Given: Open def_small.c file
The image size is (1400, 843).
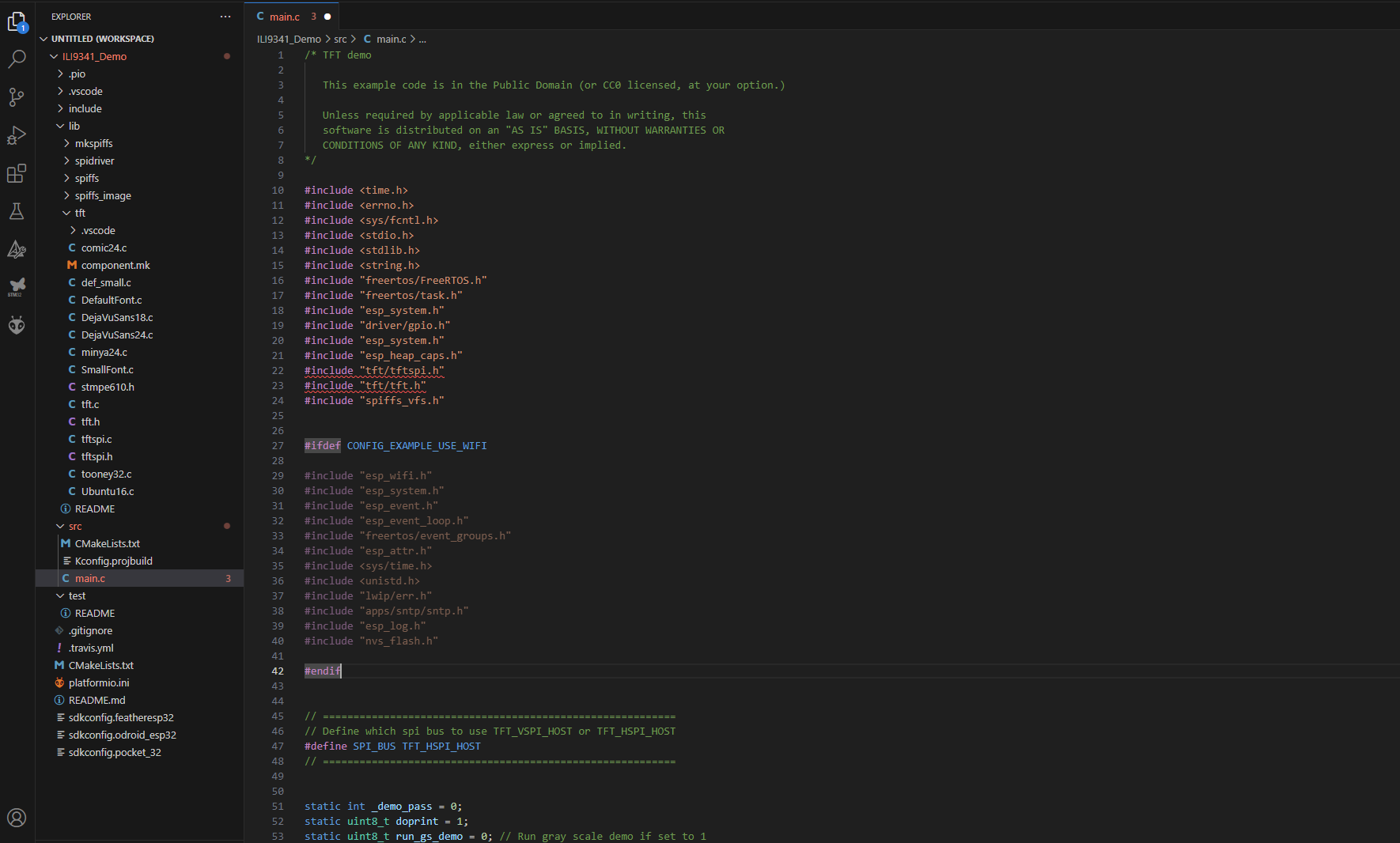Looking at the screenshot, I should tap(139, 282).
